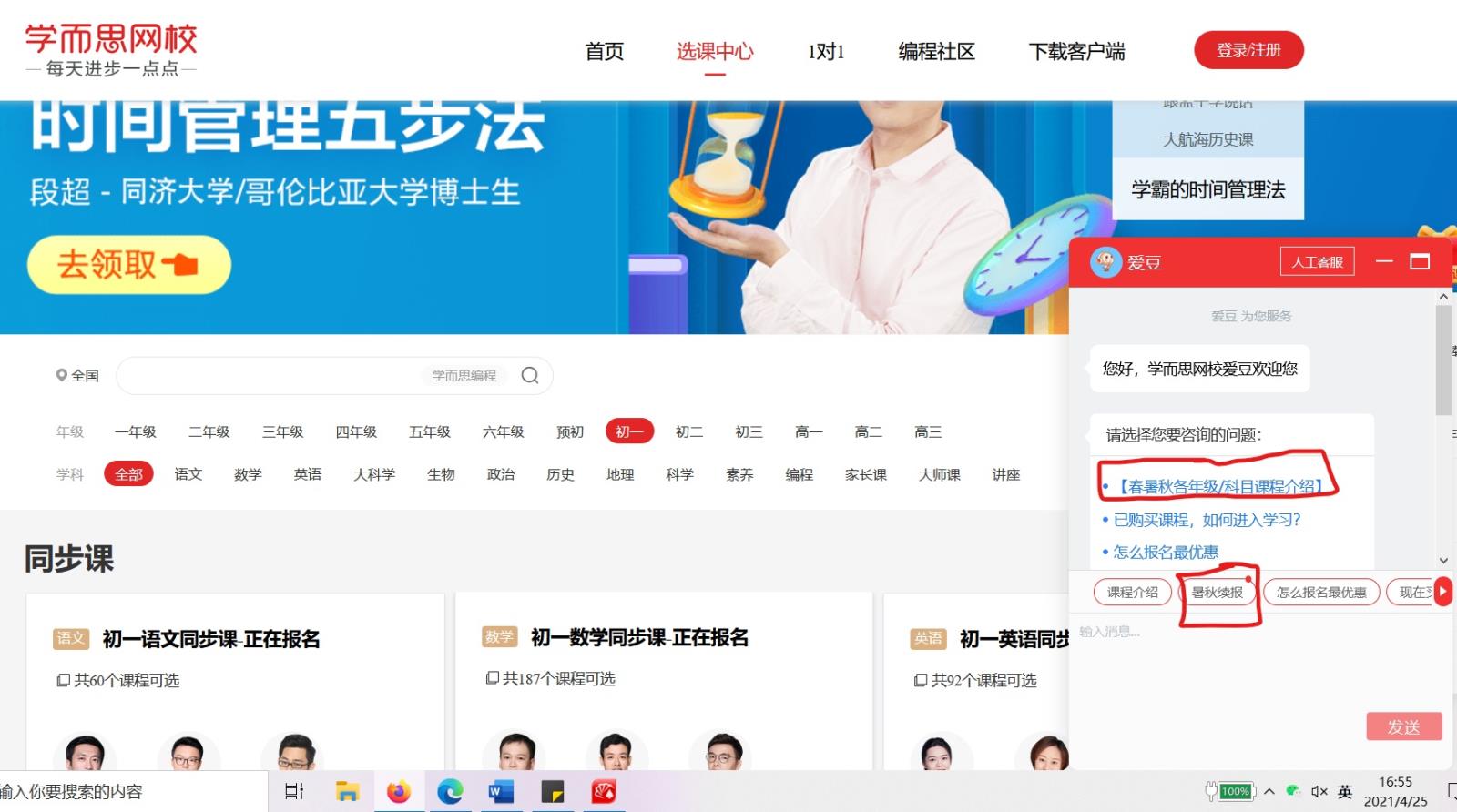Open Word from the taskbar

pyautogui.click(x=501, y=791)
